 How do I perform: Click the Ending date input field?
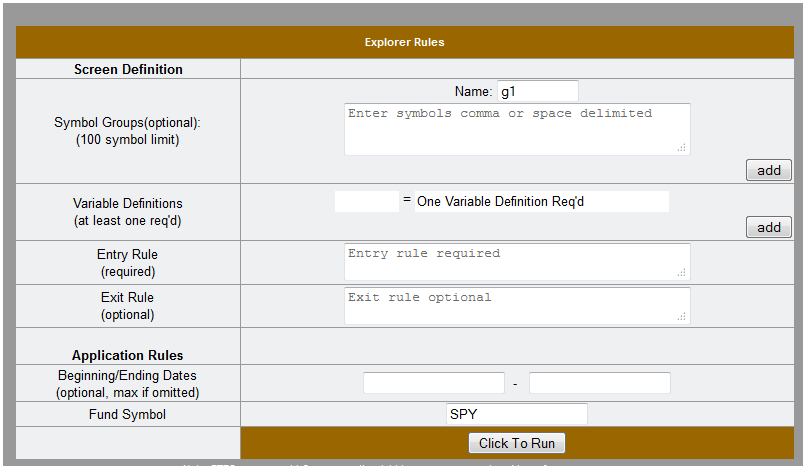coord(599,383)
